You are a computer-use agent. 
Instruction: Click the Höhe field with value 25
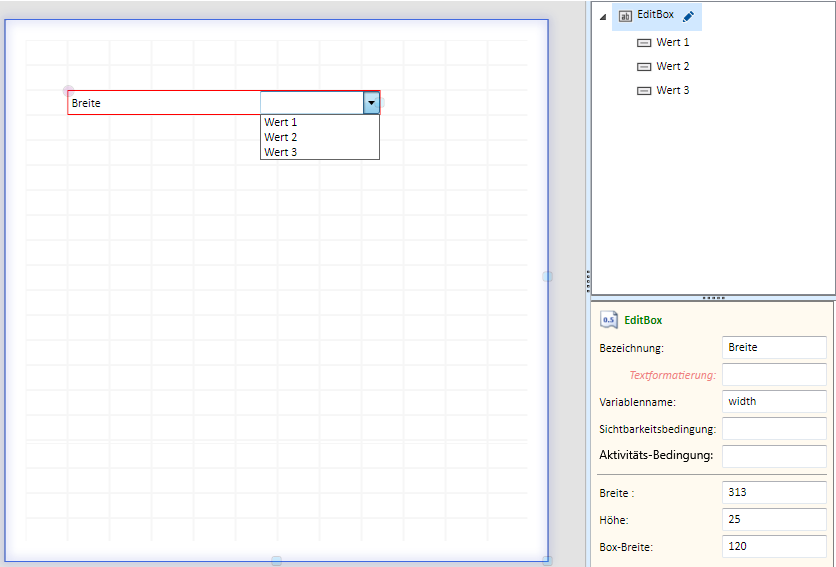coord(774,519)
